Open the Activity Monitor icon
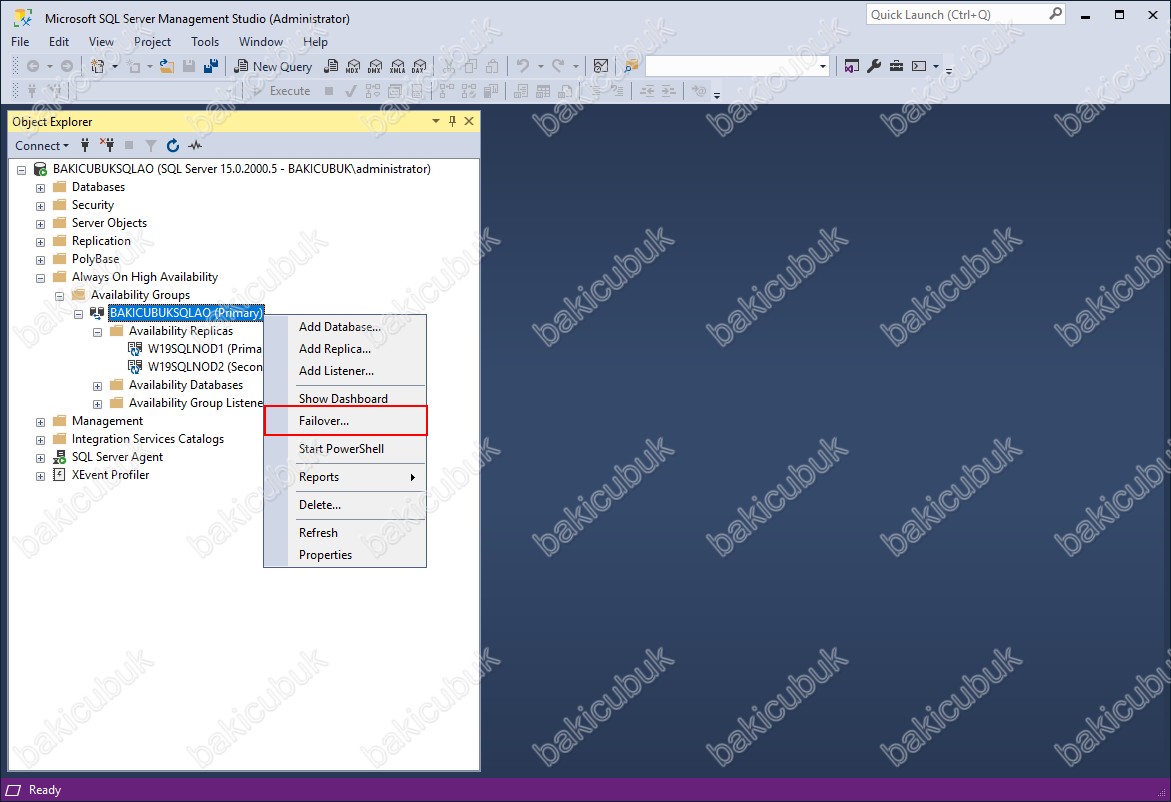1171x802 pixels. (x=600, y=66)
